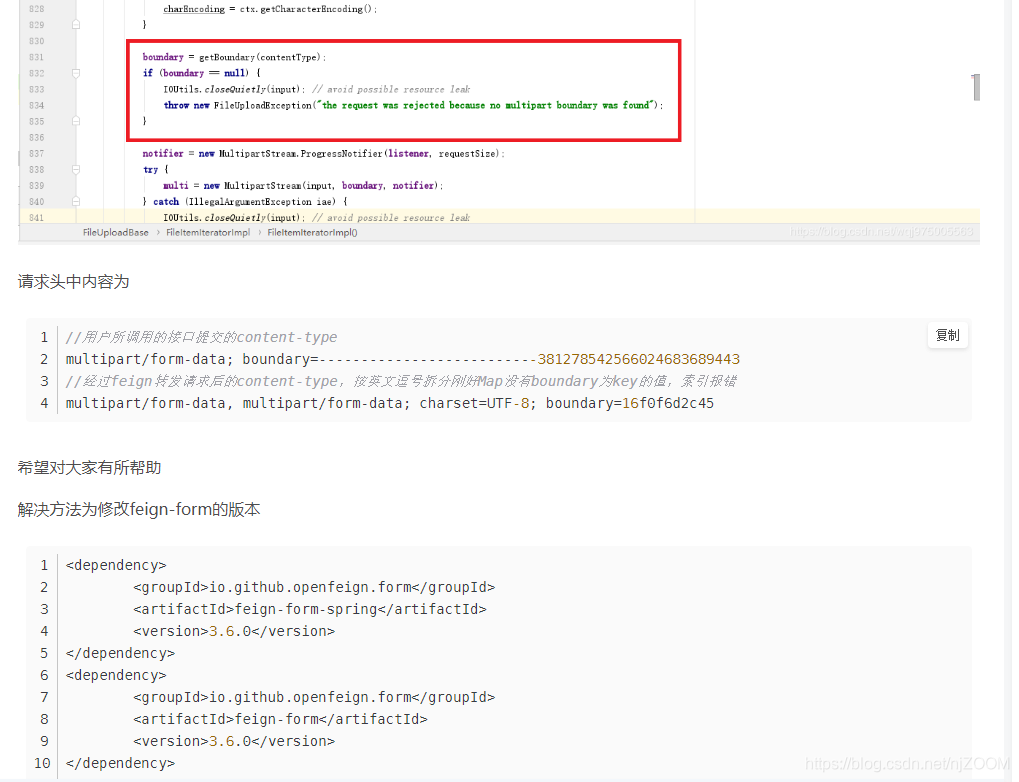Screen dimensions: 1019x782
Task: Click the boundary variable icon link on line 831
Action: coord(163,56)
